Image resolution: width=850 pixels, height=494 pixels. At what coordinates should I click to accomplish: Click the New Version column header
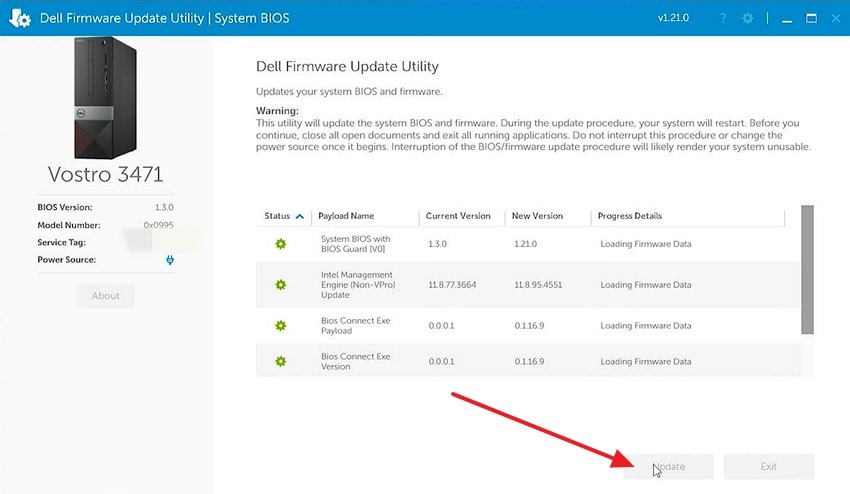coord(537,216)
